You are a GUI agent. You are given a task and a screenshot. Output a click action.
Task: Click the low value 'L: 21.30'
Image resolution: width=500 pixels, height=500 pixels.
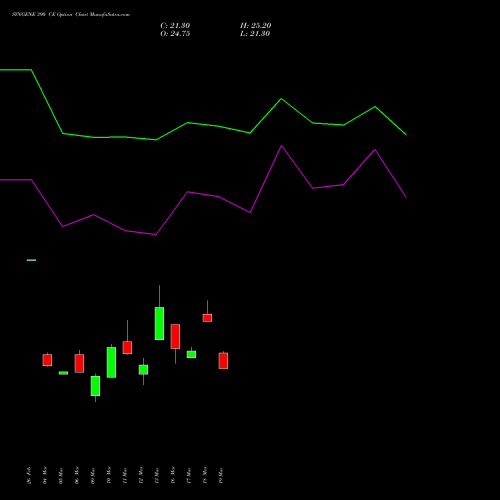click(255, 34)
